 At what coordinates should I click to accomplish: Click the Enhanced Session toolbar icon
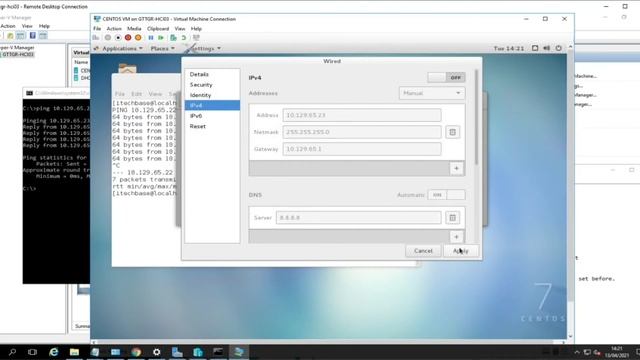[x=196, y=38]
